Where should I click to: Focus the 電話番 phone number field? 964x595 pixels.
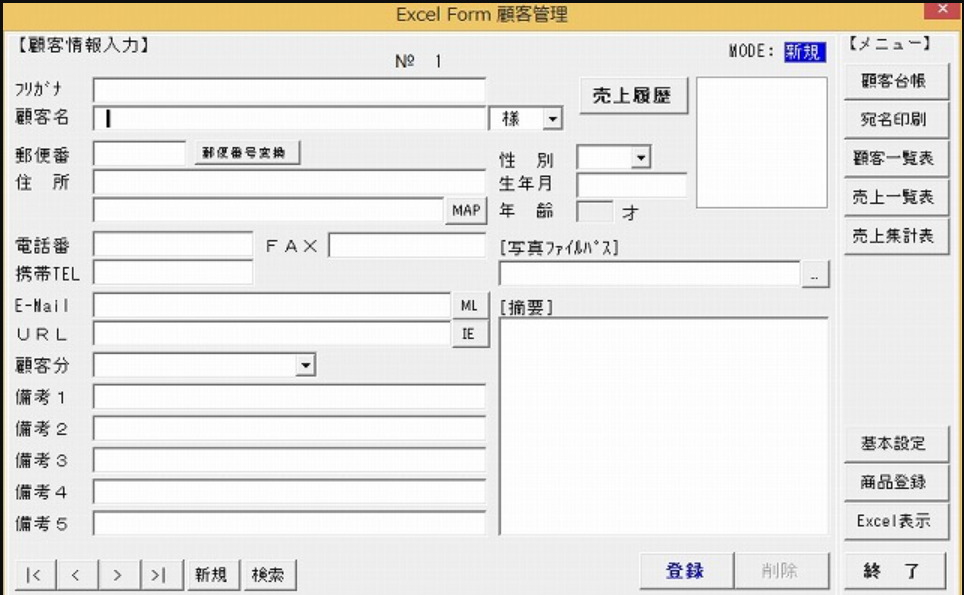coord(173,245)
